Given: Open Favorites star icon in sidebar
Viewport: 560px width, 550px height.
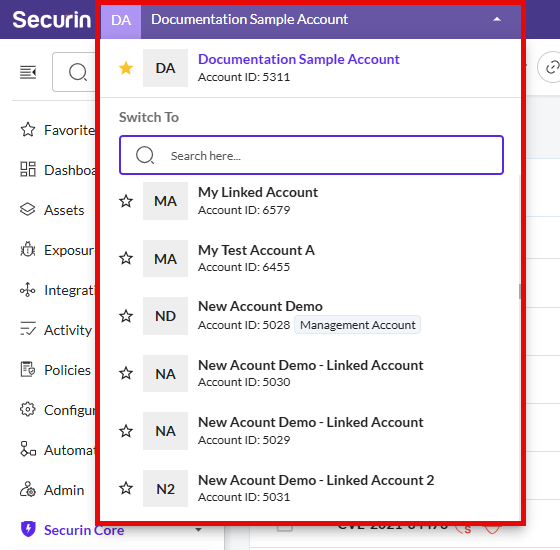Looking at the screenshot, I should coord(28,130).
